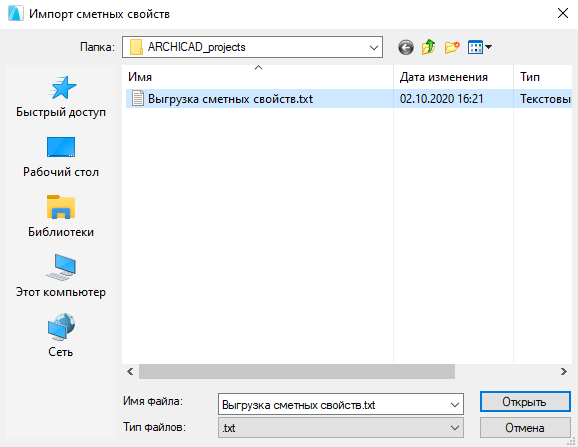Click the right scroll arrow

(564, 371)
